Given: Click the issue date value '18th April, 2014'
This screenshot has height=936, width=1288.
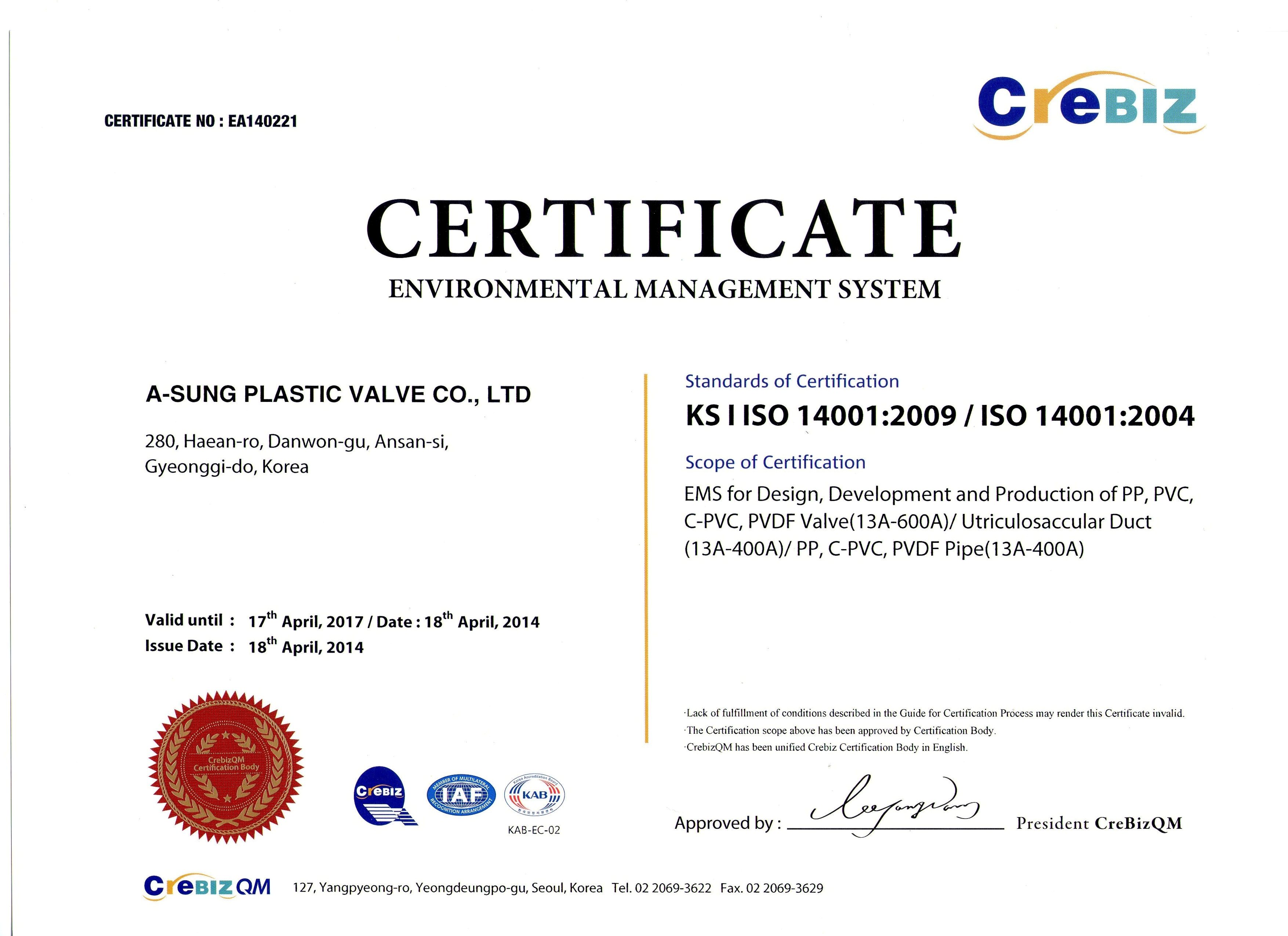Looking at the screenshot, I should 306,646.
